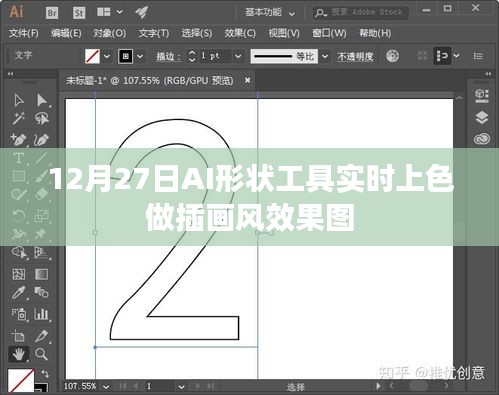Select the Zoom magnifier tool
Image resolution: width=499 pixels, height=395 pixels.
coord(41,354)
